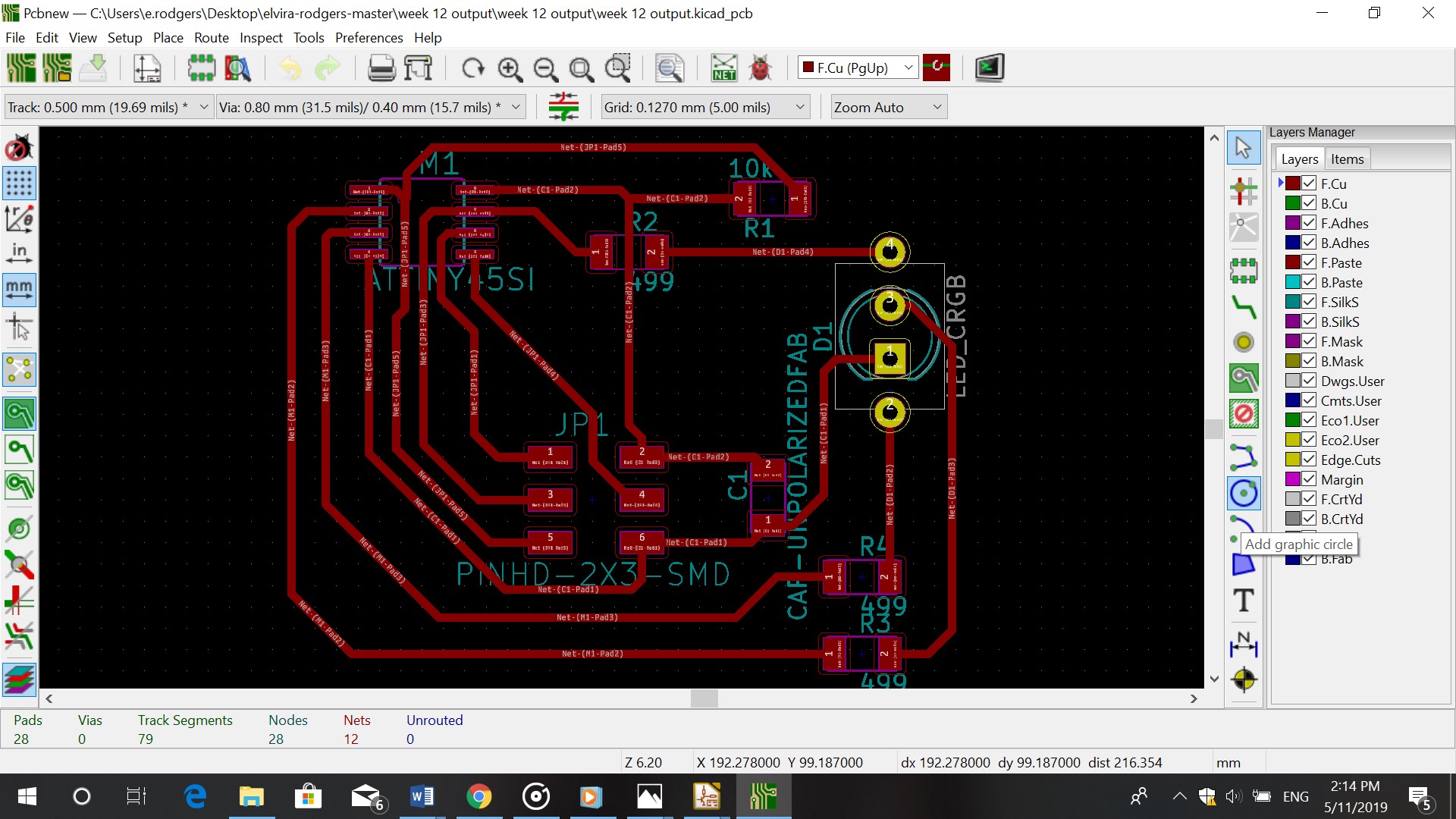The height and width of the screenshot is (819, 1456).
Task: Open the Python scripting console icon
Action: pos(989,68)
